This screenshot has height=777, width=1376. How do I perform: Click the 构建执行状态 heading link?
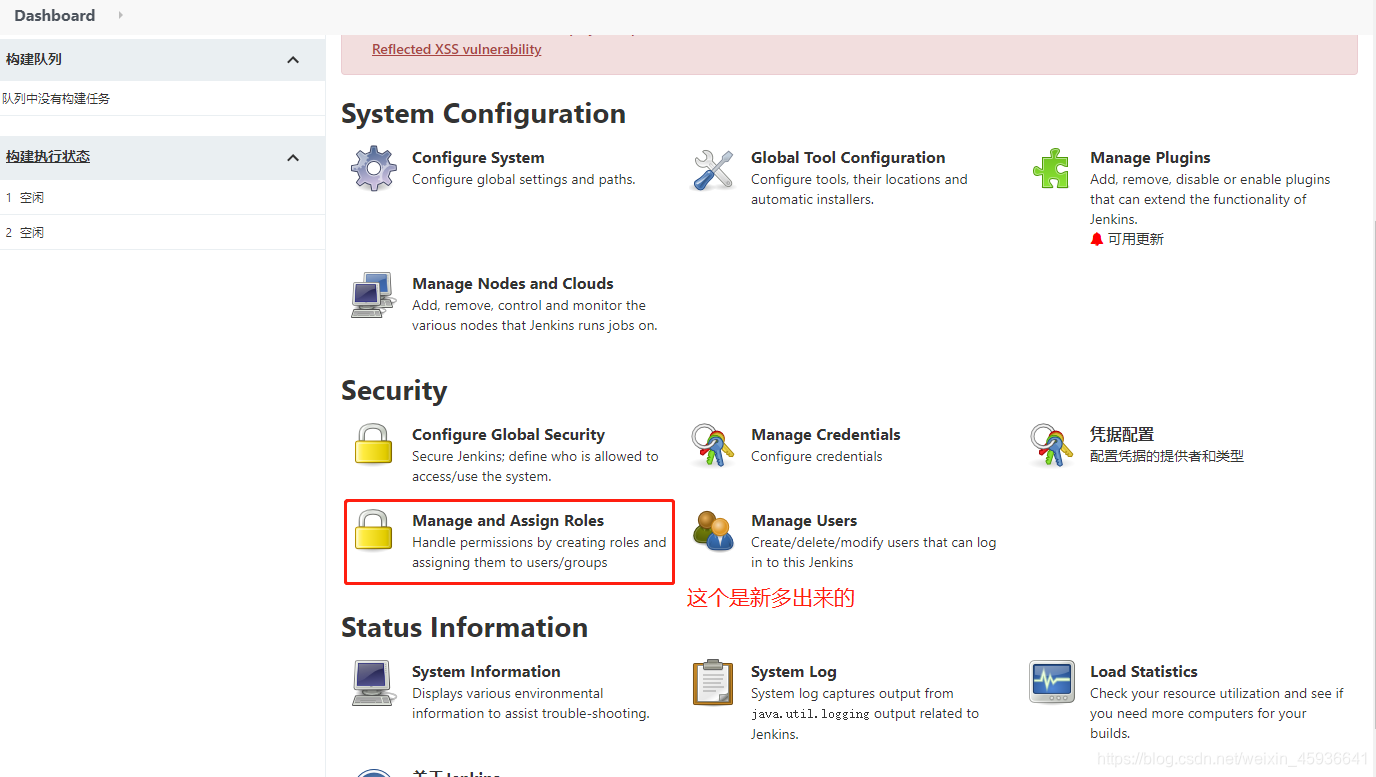tap(48, 157)
